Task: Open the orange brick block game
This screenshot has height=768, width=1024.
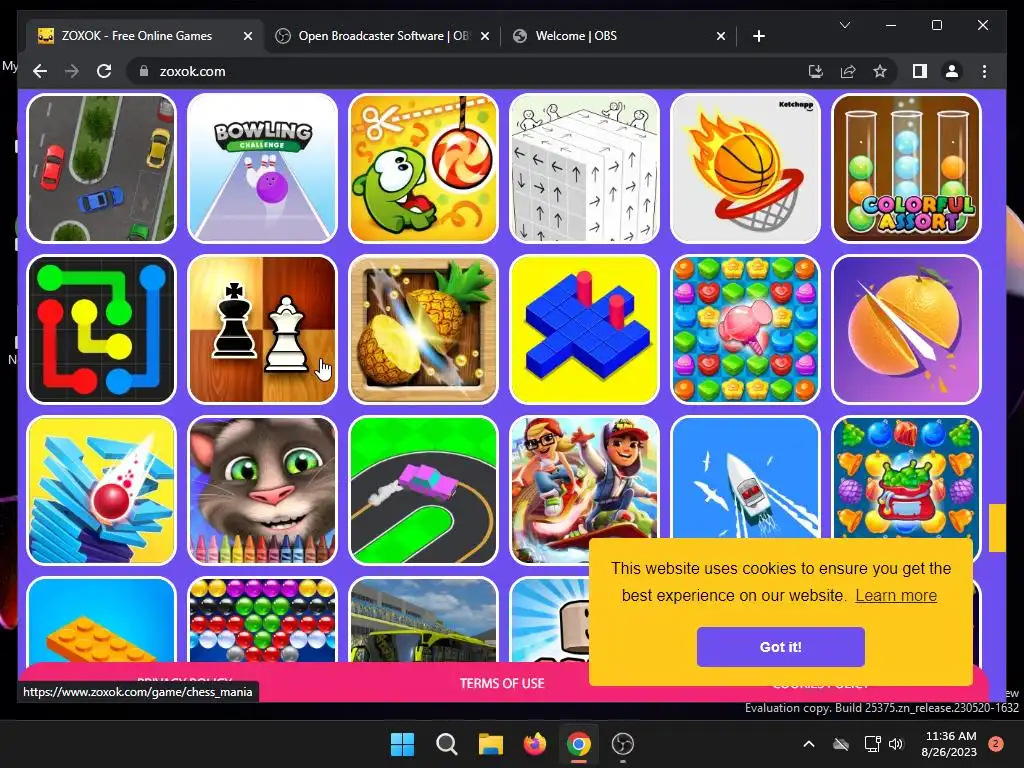Action: [102, 620]
